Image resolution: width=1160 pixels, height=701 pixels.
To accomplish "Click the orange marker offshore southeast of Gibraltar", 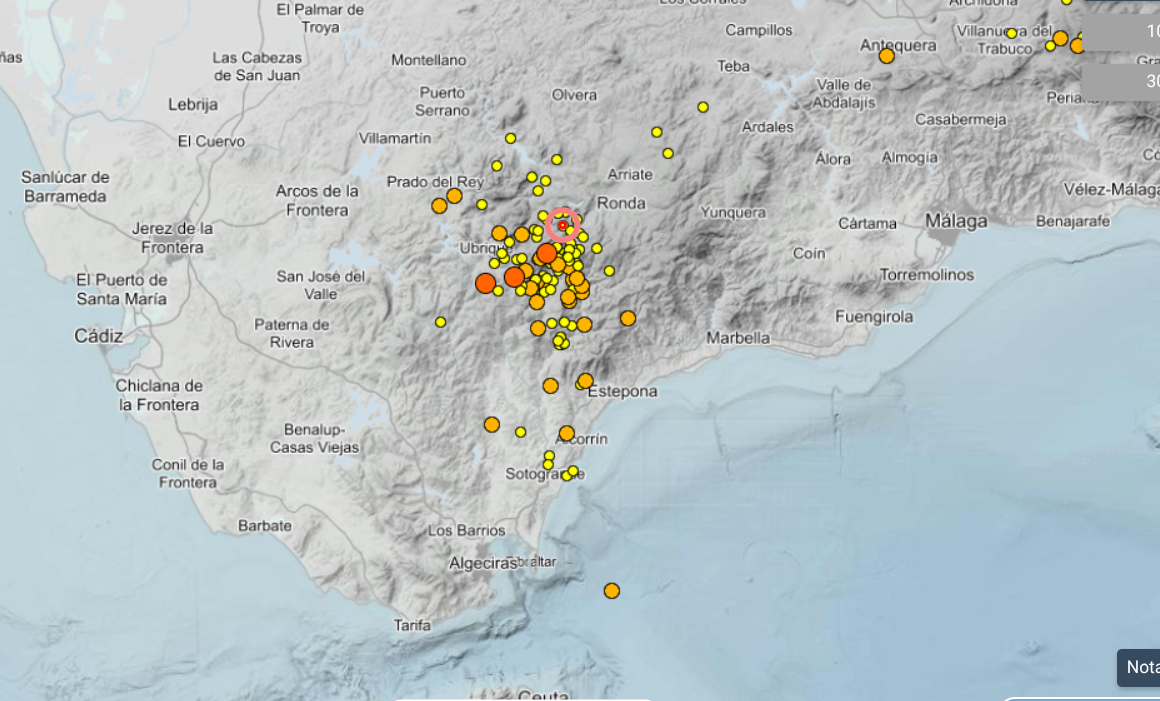I will coord(612,591).
